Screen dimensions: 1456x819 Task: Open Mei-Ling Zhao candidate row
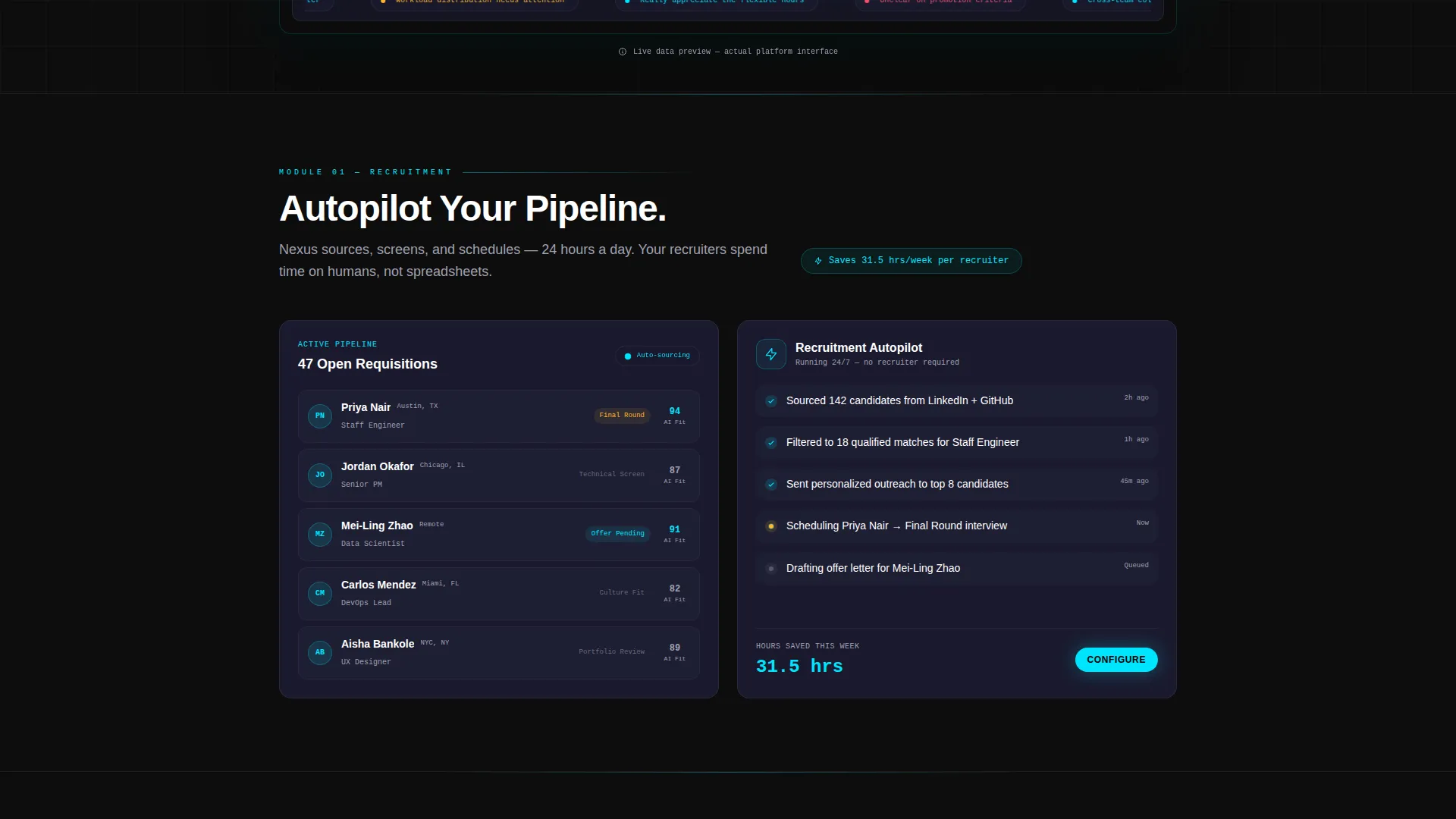tap(499, 535)
